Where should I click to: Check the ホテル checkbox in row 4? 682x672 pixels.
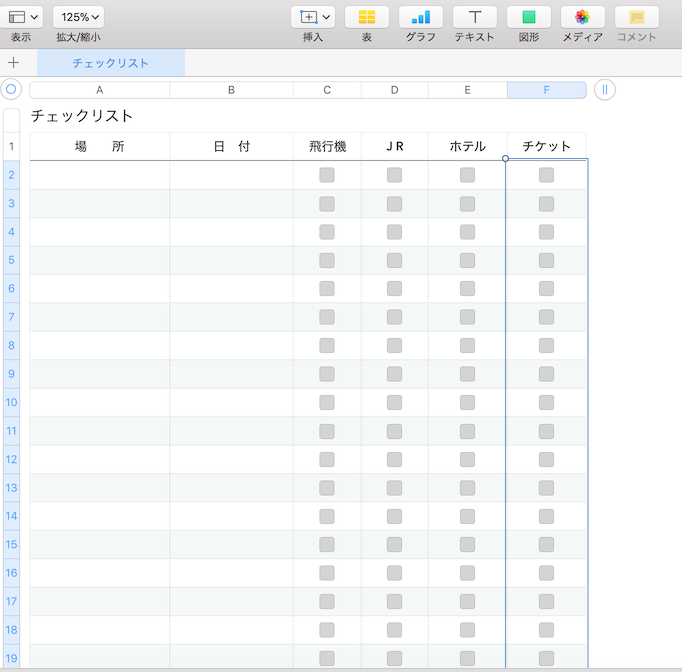click(x=468, y=232)
